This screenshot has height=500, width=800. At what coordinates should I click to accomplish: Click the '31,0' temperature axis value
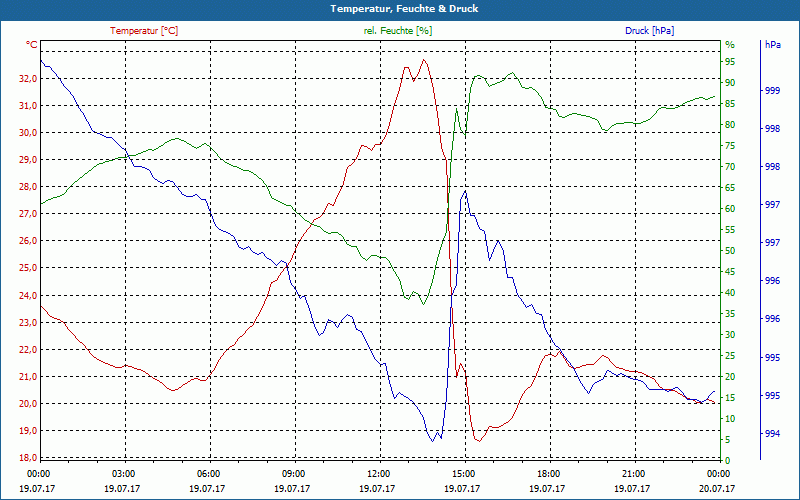29,106
